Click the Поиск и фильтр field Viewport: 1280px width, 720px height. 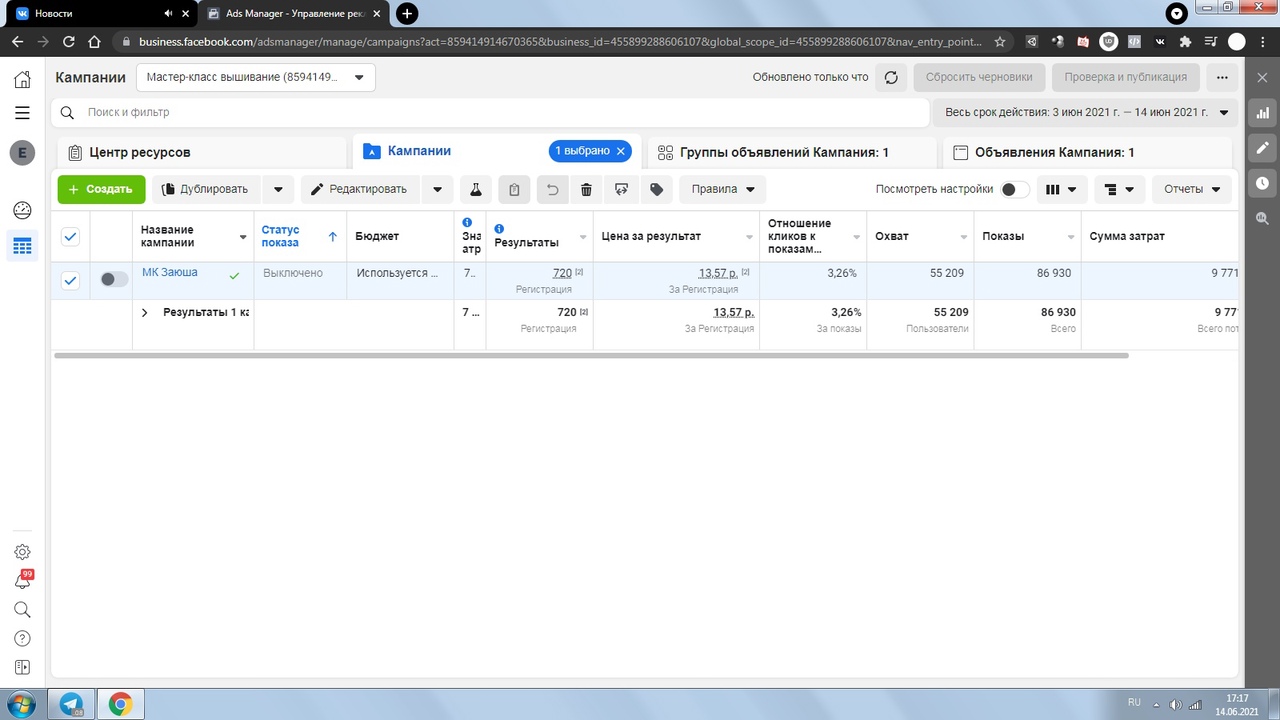(491, 113)
